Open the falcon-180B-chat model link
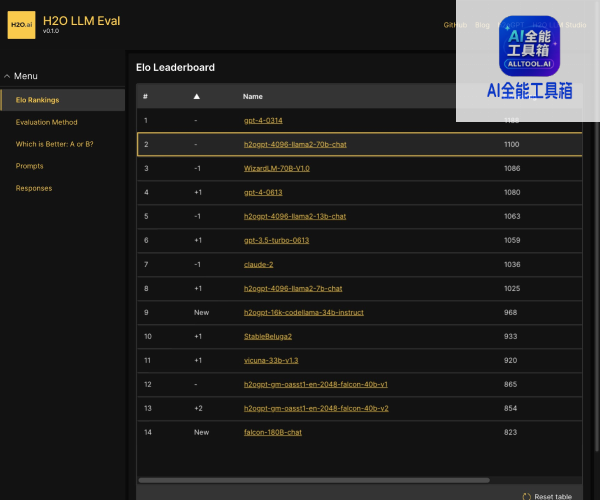Screen dimensions: 600x500 click(x=272, y=432)
